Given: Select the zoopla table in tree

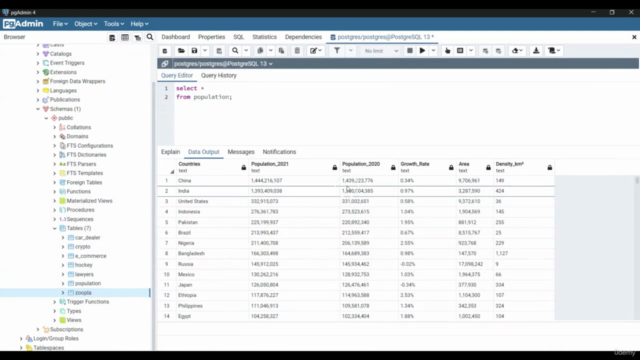Looking at the screenshot, I should (83, 293).
